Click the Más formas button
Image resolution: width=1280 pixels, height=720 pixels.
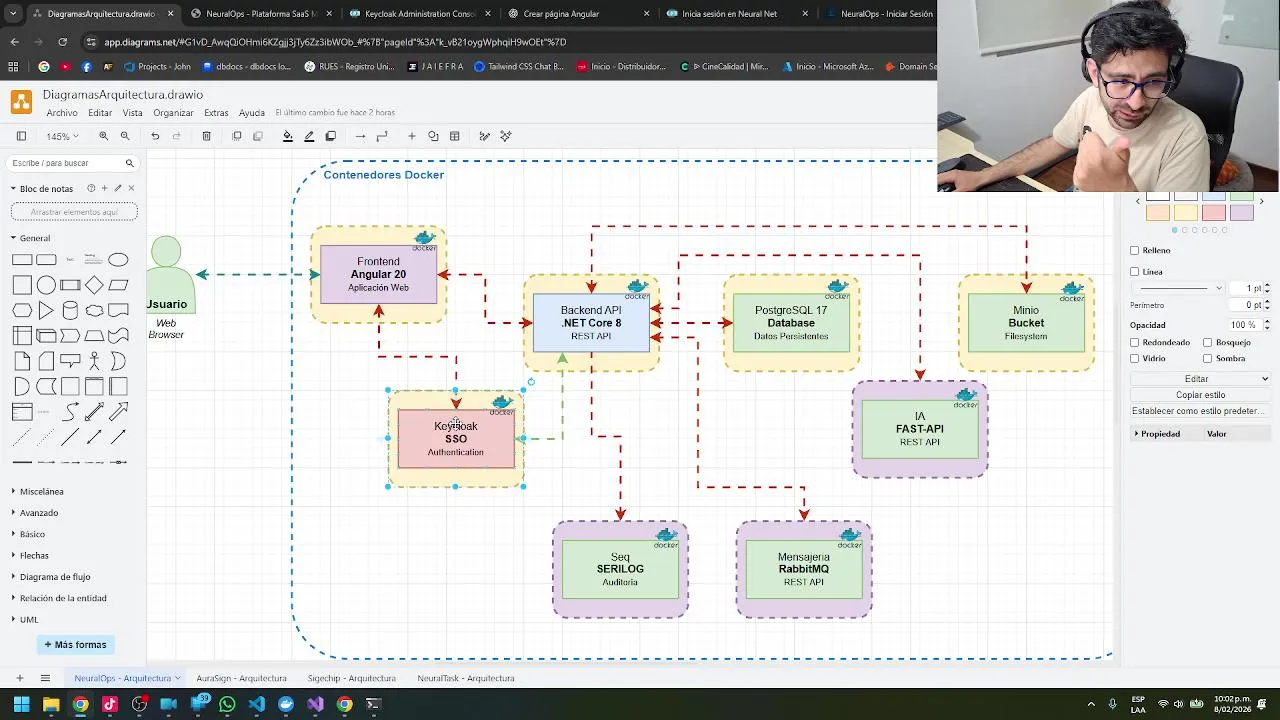(x=75, y=645)
